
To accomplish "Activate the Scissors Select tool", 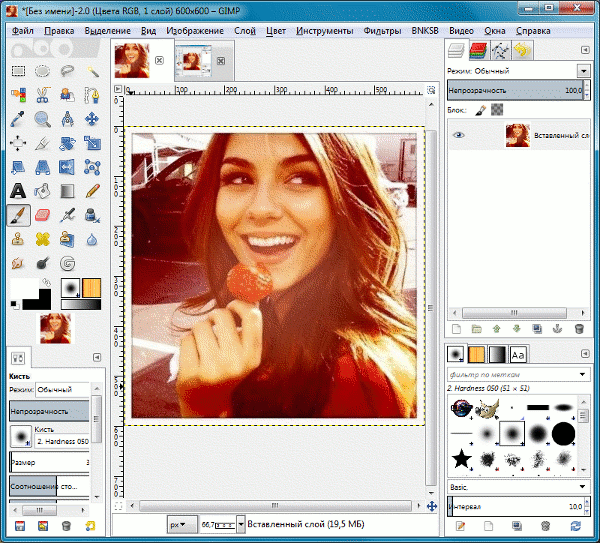I will (43, 94).
